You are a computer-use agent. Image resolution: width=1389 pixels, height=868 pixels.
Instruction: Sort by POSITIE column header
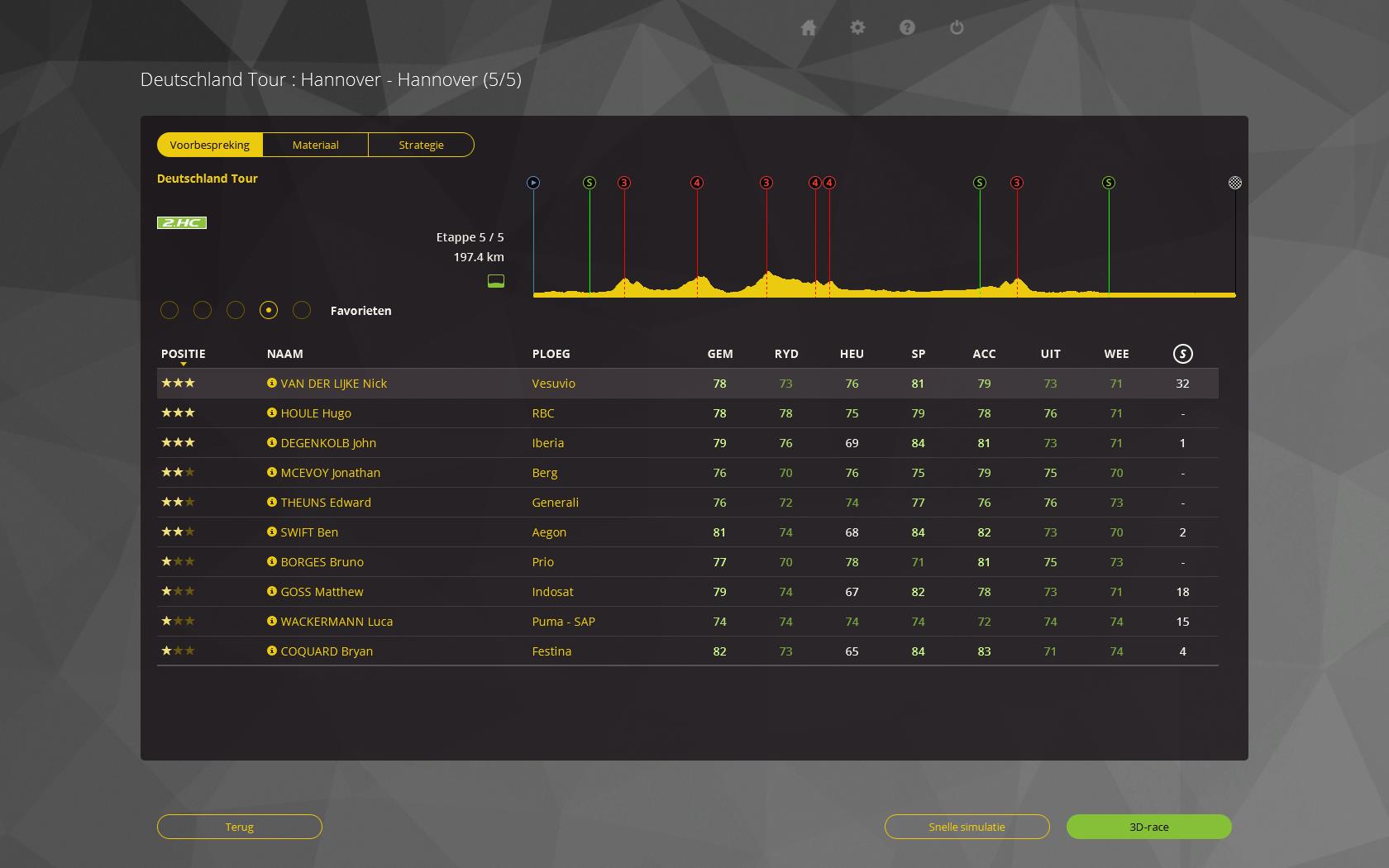(x=184, y=354)
